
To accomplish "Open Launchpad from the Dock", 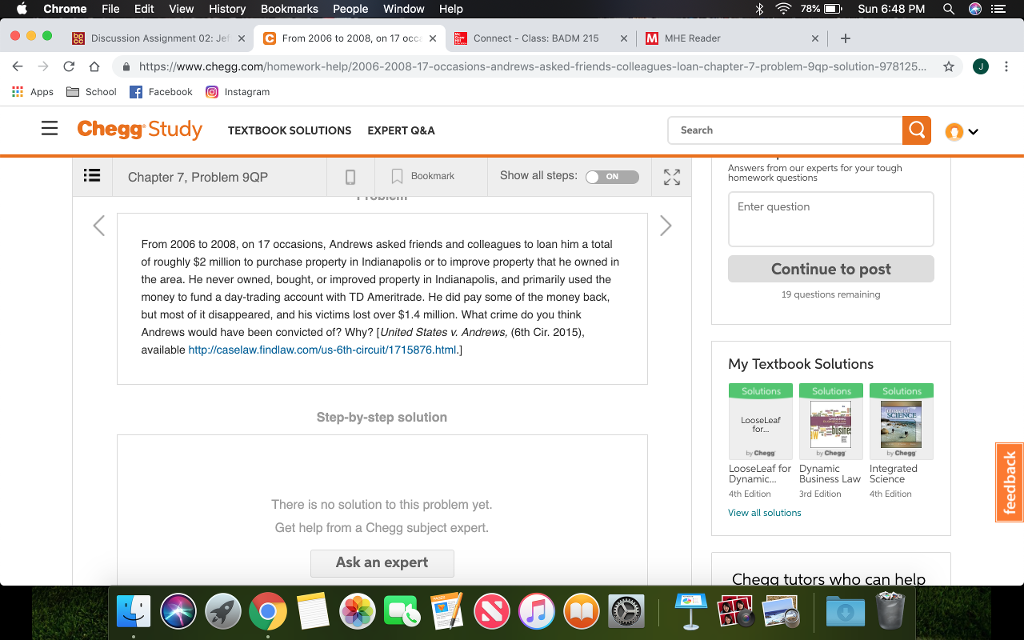I will [x=223, y=610].
